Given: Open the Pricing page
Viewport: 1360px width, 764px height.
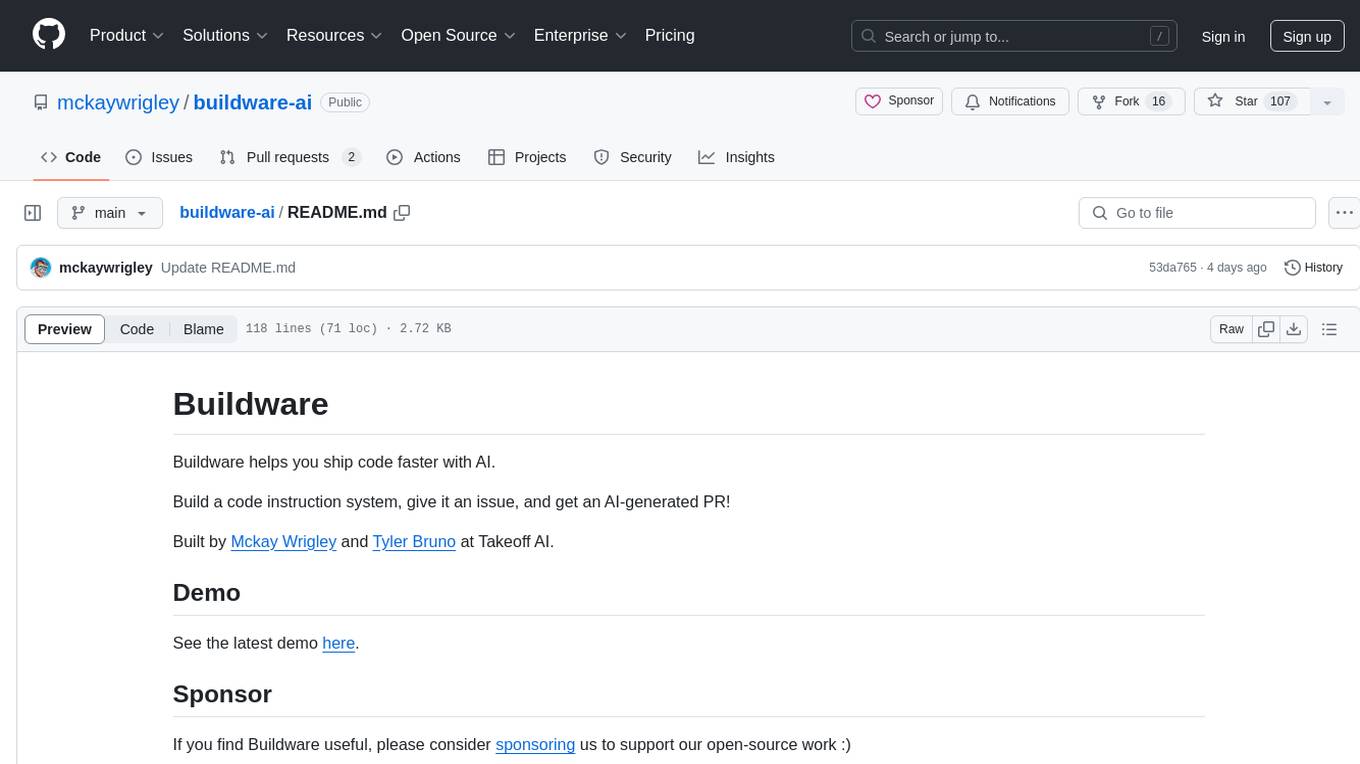Looking at the screenshot, I should click(670, 35).
